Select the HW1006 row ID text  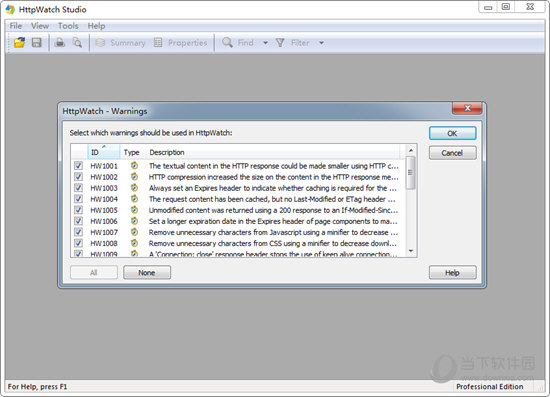104,221
